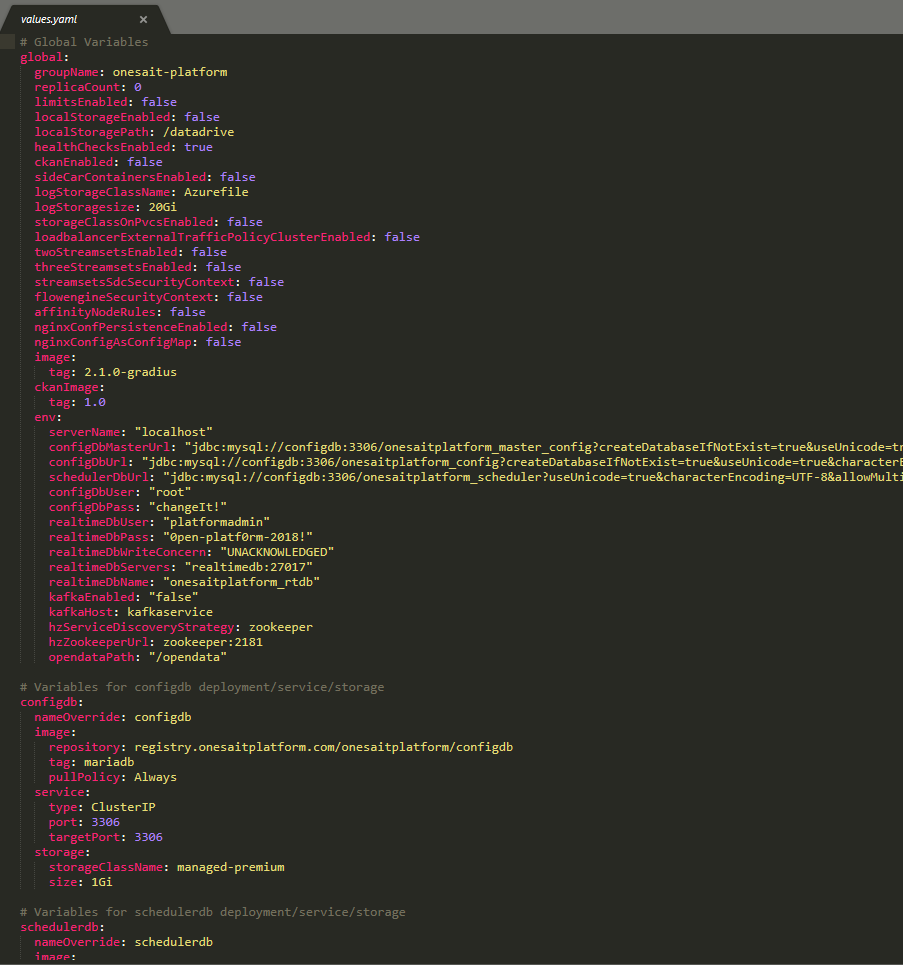This screenshot has height=965, width=903.
Task: Click the 'zookeeper:2181' value
Action: coord(212,642)
